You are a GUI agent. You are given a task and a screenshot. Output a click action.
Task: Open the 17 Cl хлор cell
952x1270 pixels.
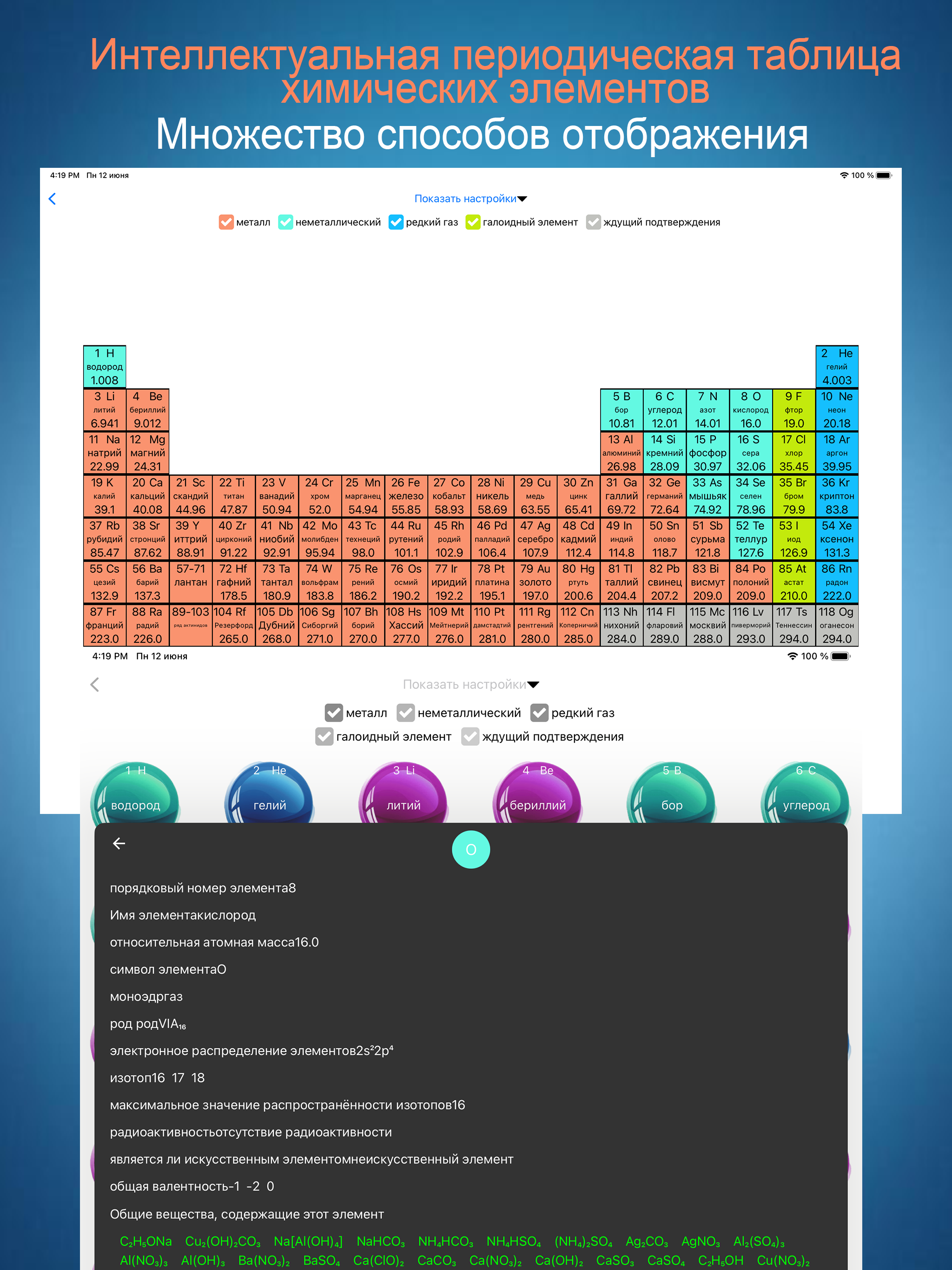click(793, 452)
